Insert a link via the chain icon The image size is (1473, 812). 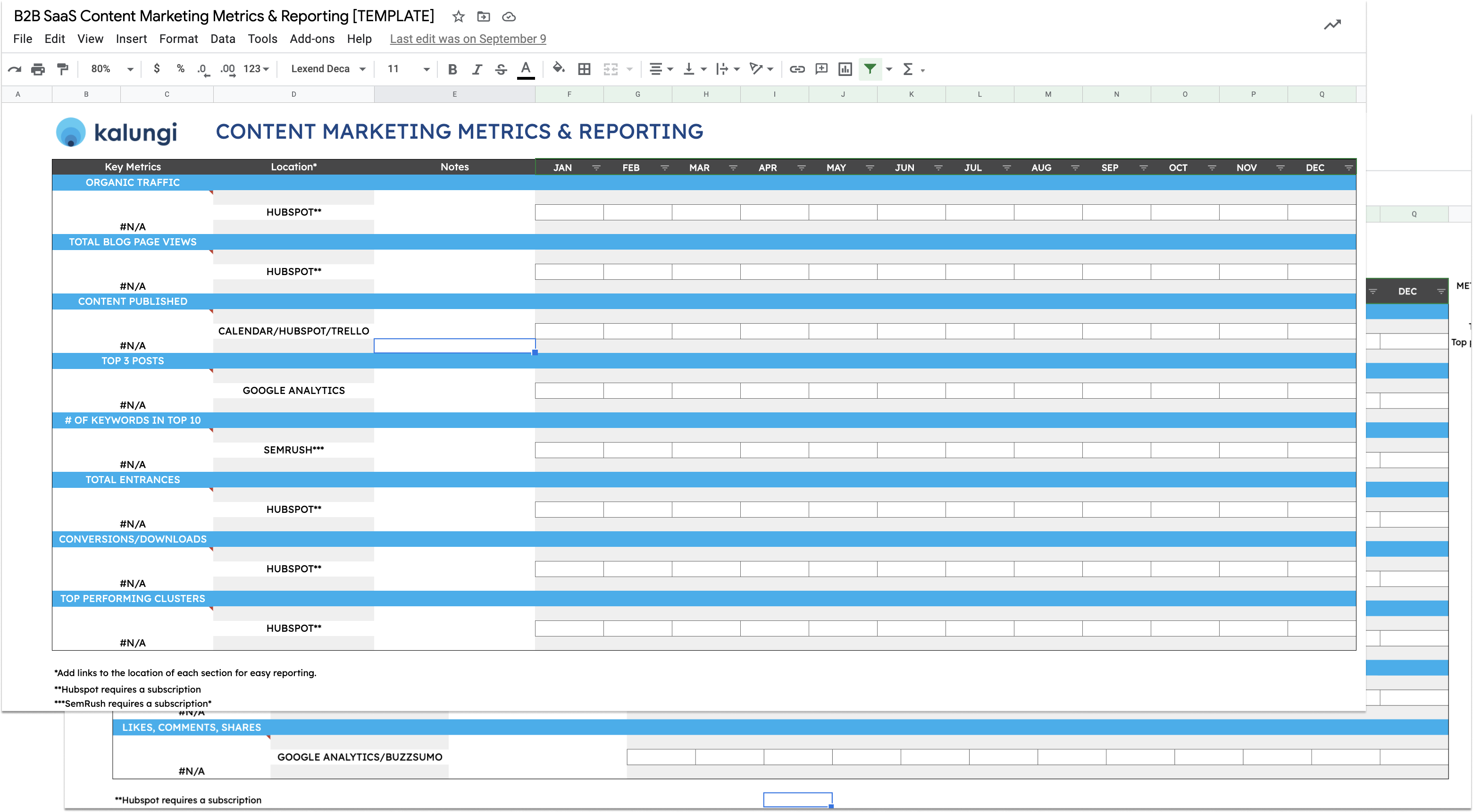click(796, 69)
